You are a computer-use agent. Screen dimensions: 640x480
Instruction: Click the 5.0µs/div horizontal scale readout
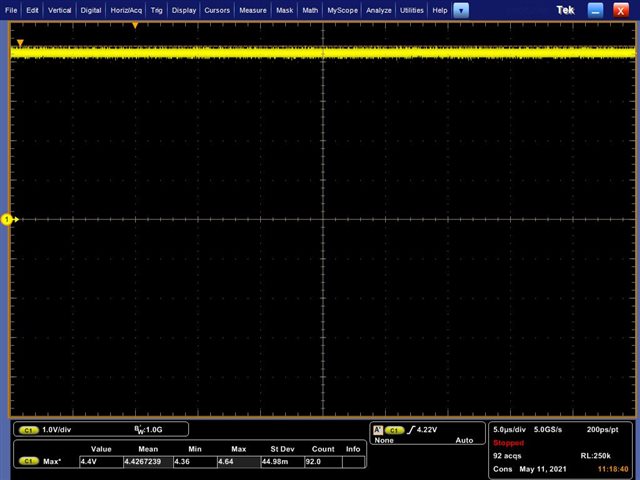[509, 430]
